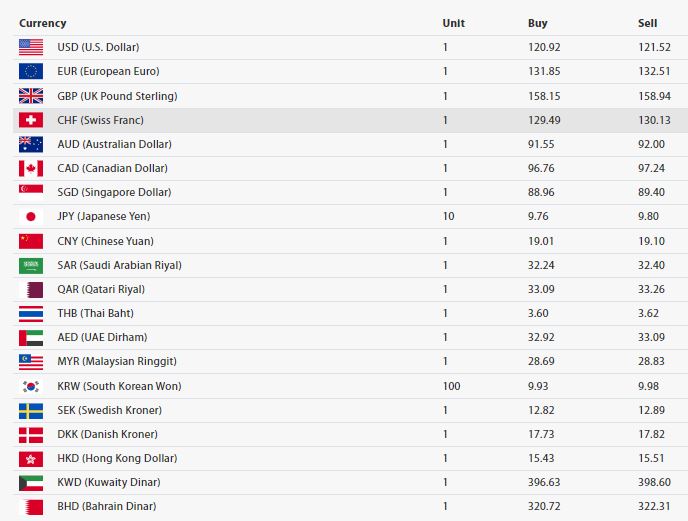This screenshot has height=521, width=688.
Task: Click the Currency column header
Action: 43,23
